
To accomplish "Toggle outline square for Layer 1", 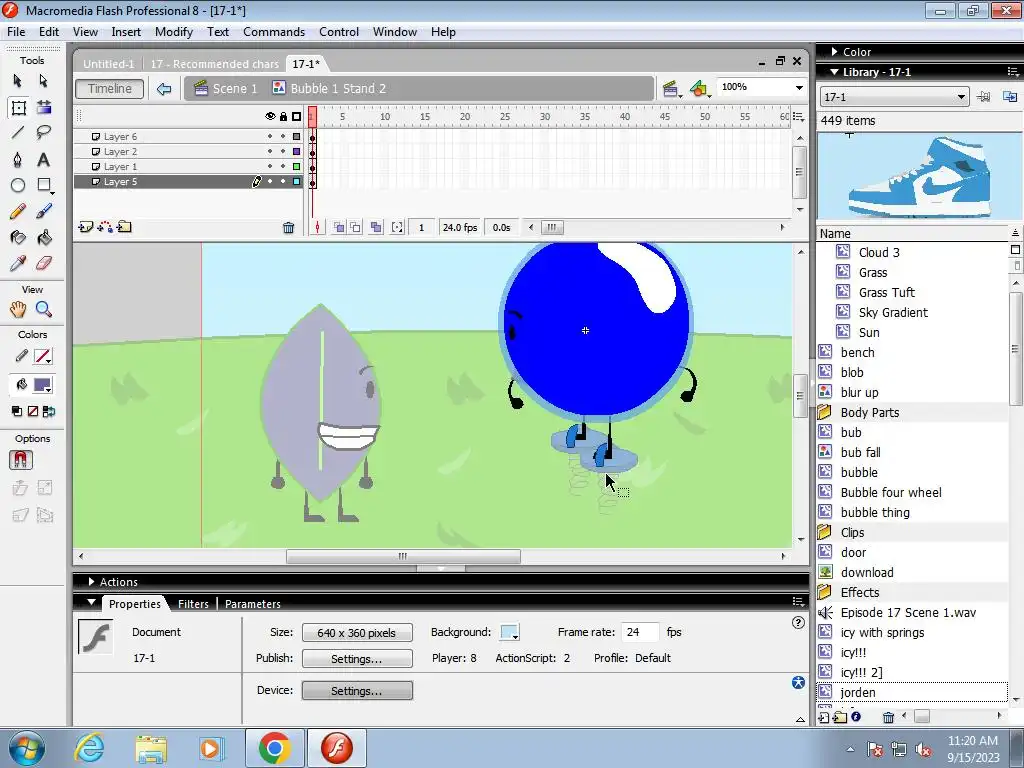I will click(296, 167).
